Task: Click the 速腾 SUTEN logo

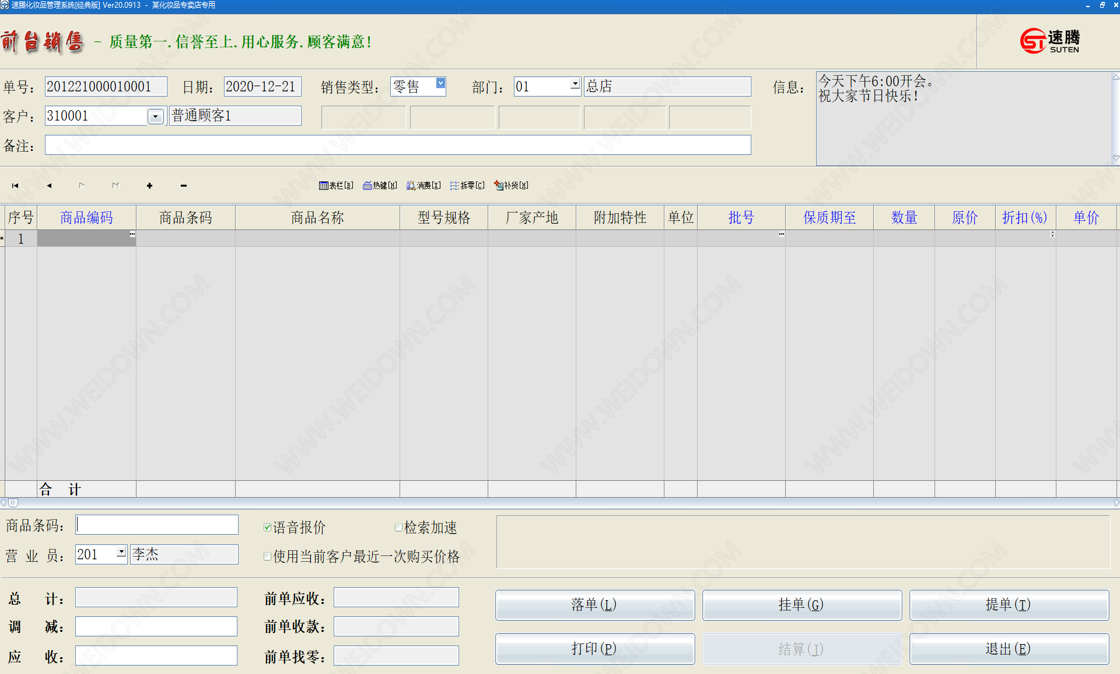Action: point(1050,41)
